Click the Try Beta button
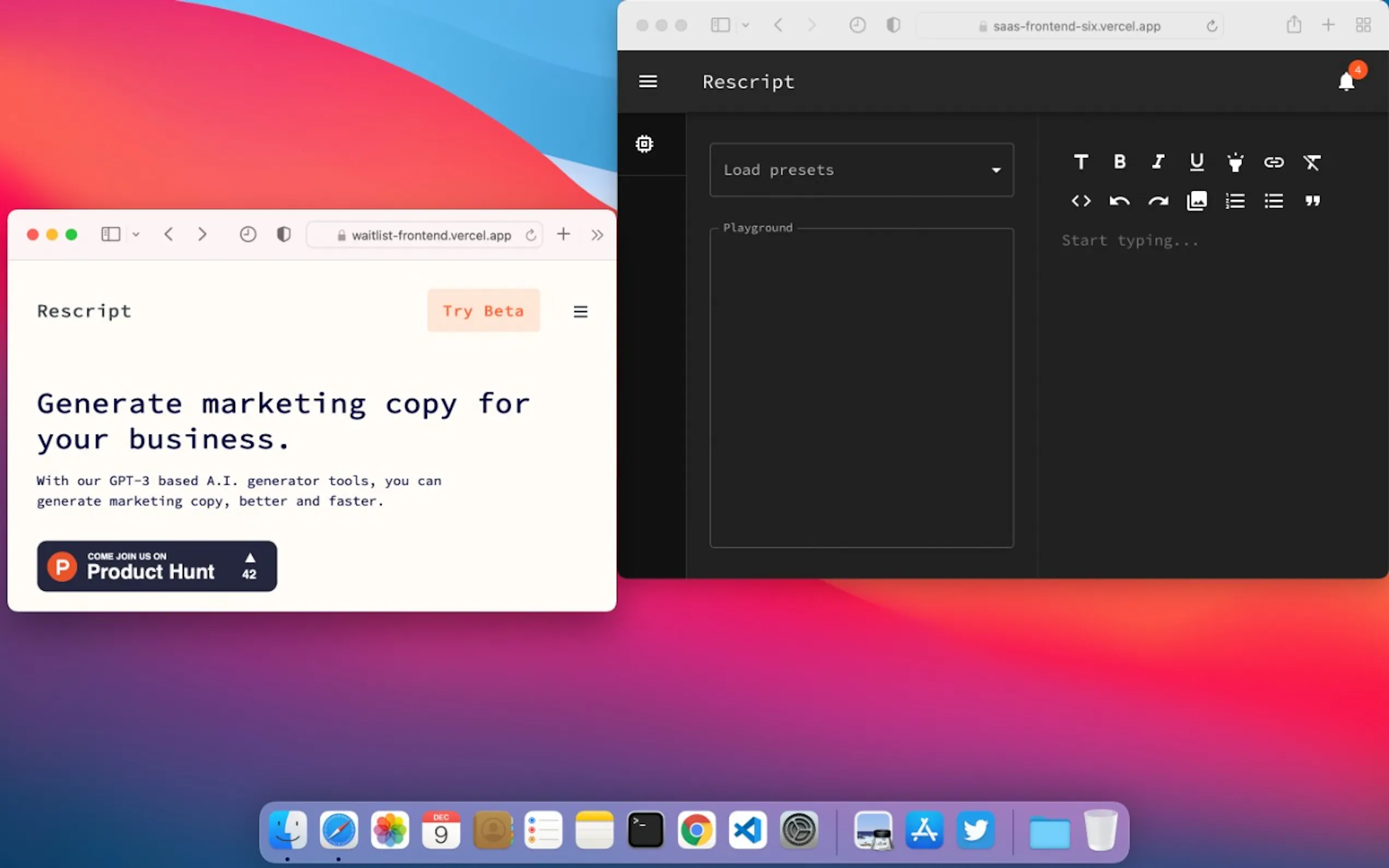This screenshot has height=868, width=1389. pyautogui.click(x=483, y=310)
